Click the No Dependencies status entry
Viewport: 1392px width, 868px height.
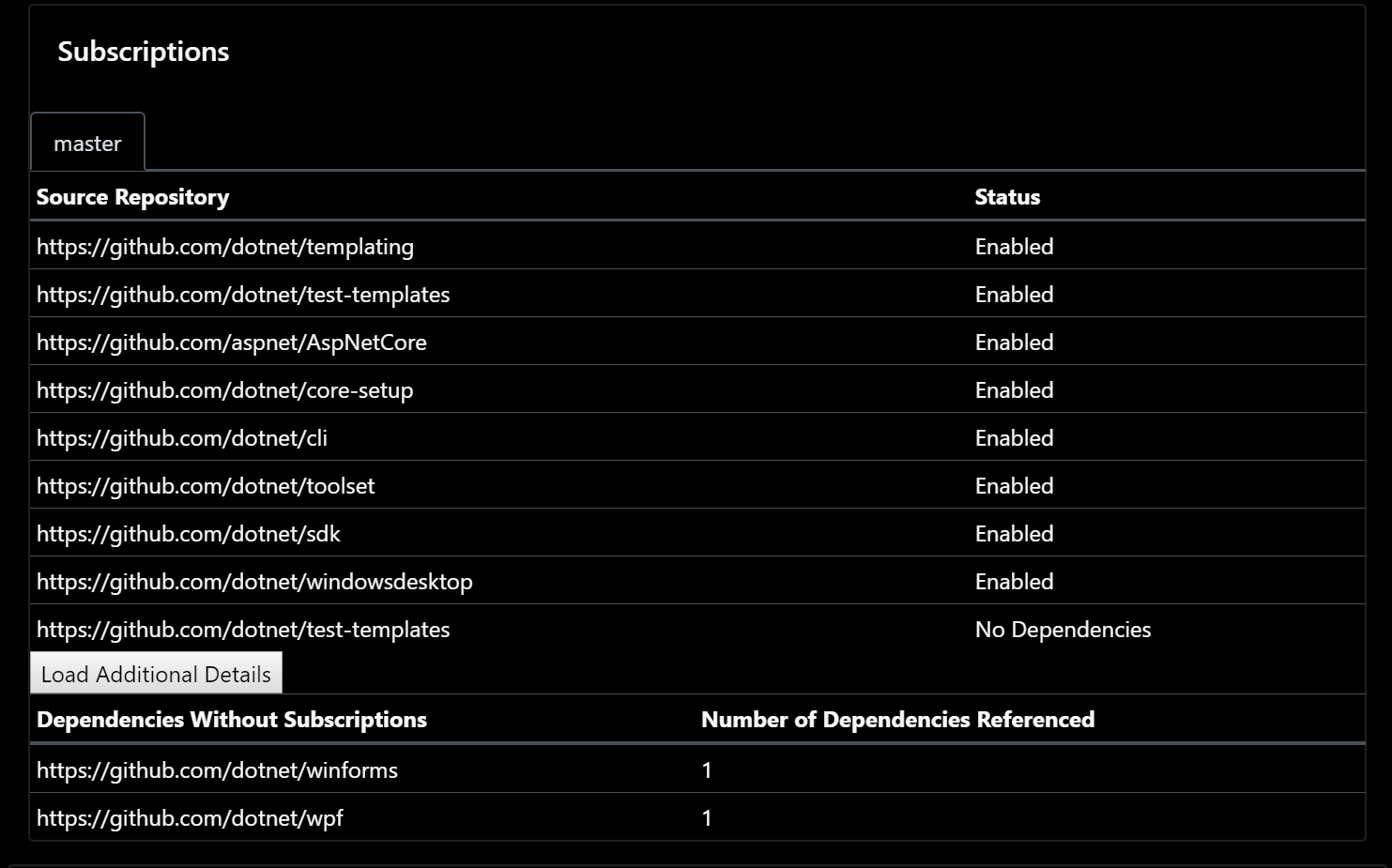1063,629
